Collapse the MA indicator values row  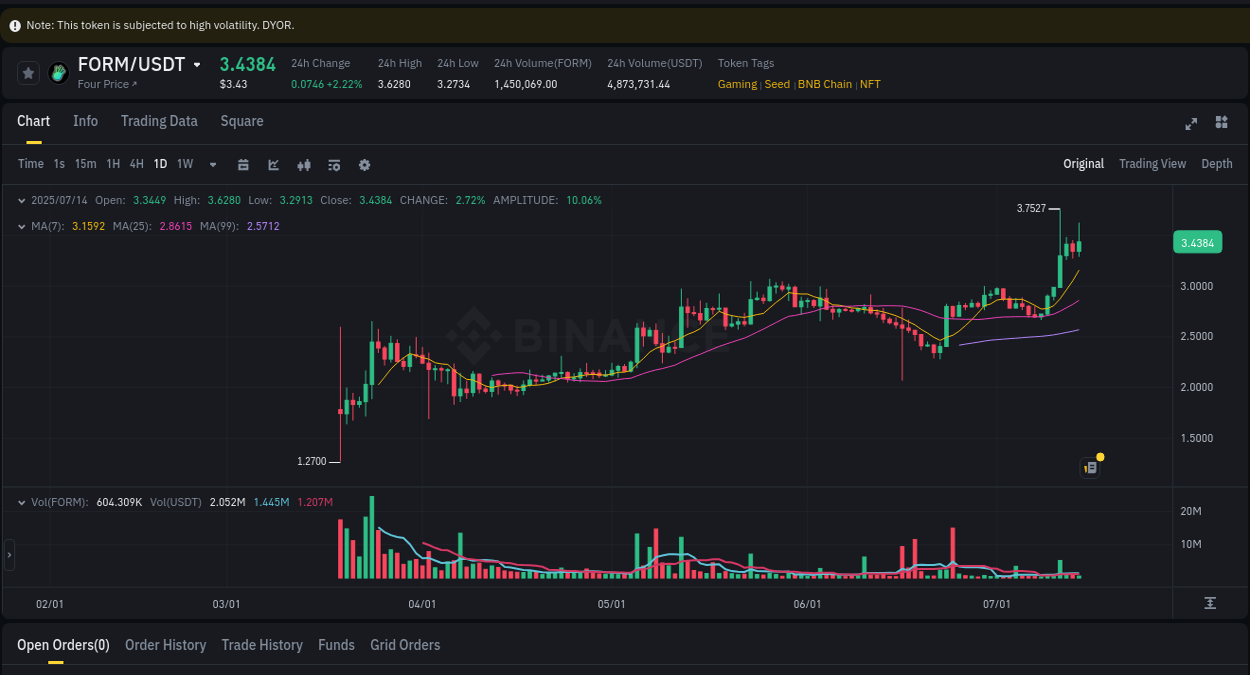coord(22,226)
